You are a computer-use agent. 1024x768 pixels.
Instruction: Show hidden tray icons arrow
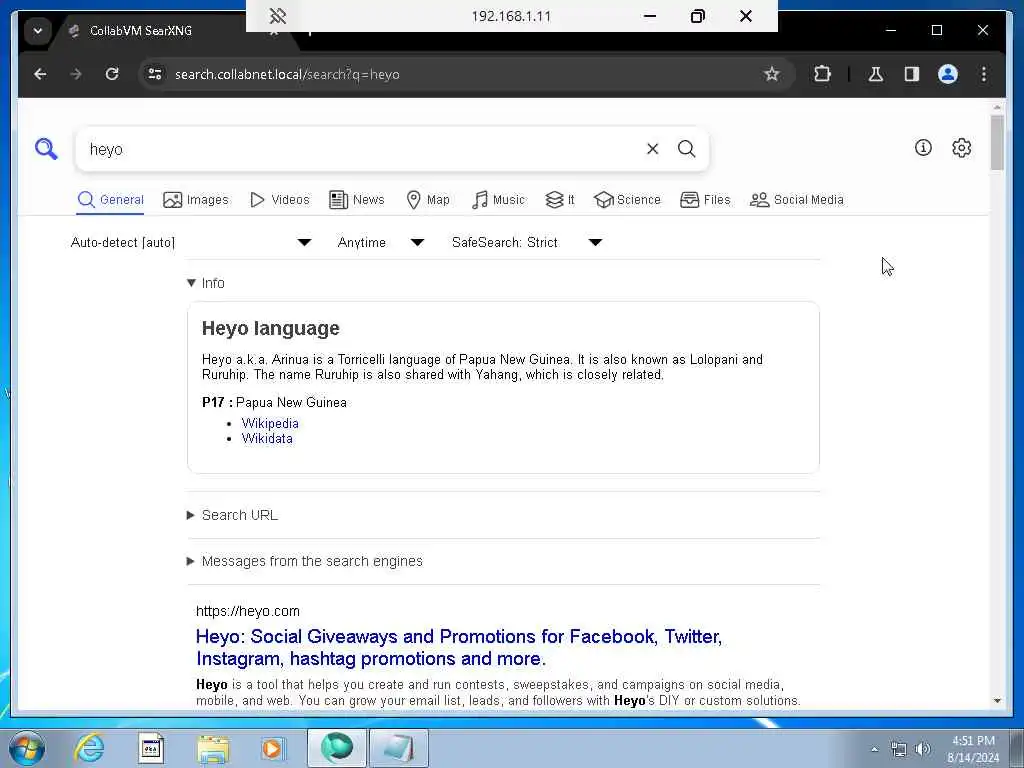coord(874,749)
